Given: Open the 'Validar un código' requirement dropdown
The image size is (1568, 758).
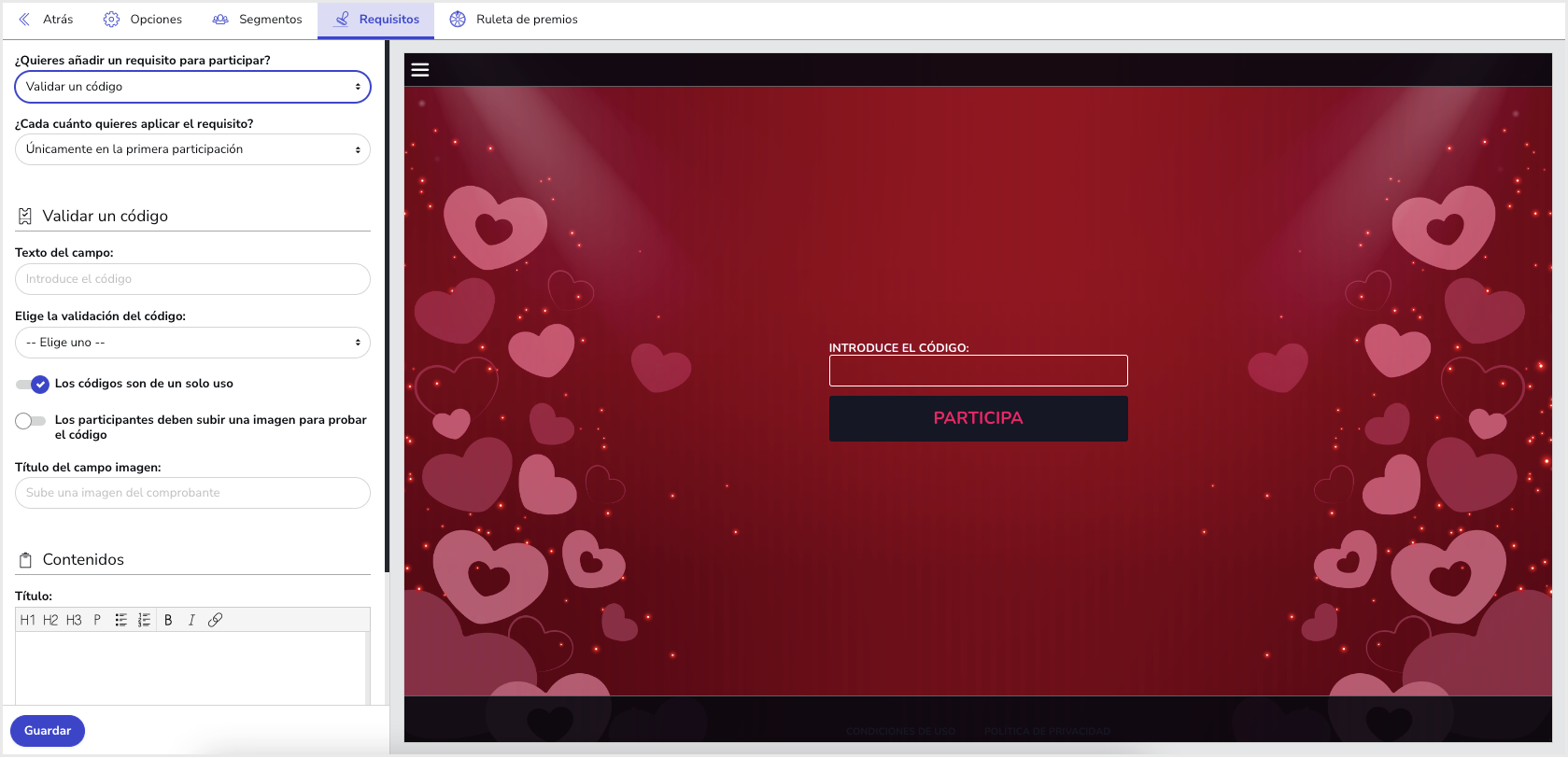Looking at the screenshot, I should tap(192, 87).
